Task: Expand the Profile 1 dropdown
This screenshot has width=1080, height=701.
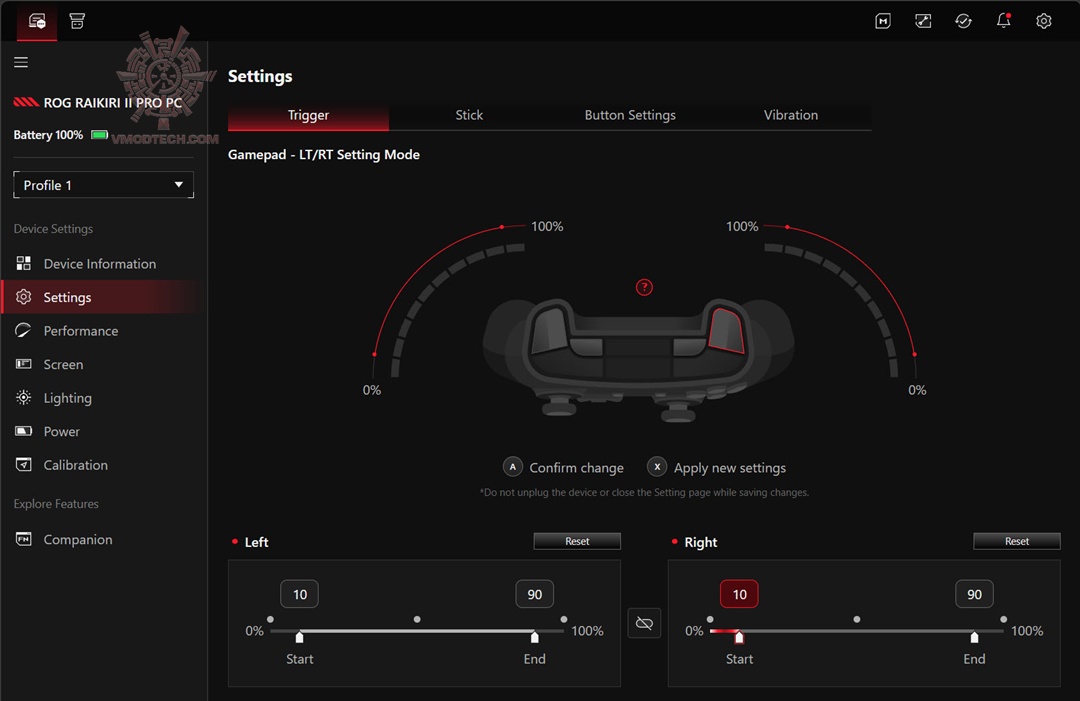Action: [103, 185]
